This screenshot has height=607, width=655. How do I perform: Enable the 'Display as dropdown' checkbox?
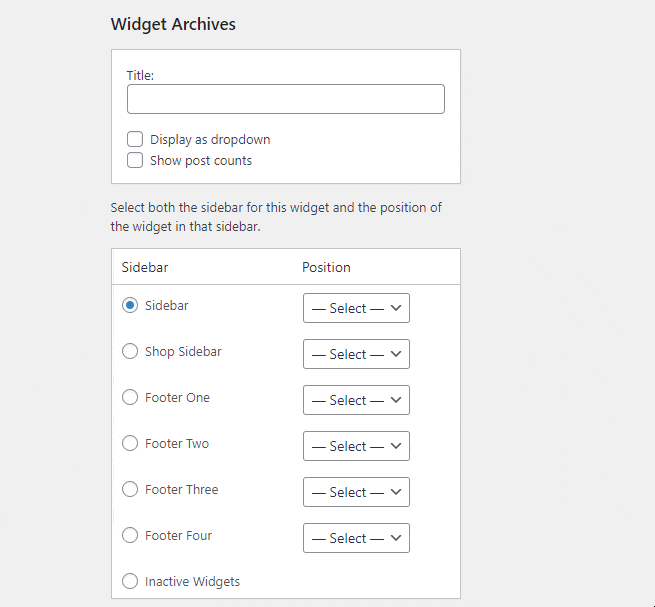(135, 139)
